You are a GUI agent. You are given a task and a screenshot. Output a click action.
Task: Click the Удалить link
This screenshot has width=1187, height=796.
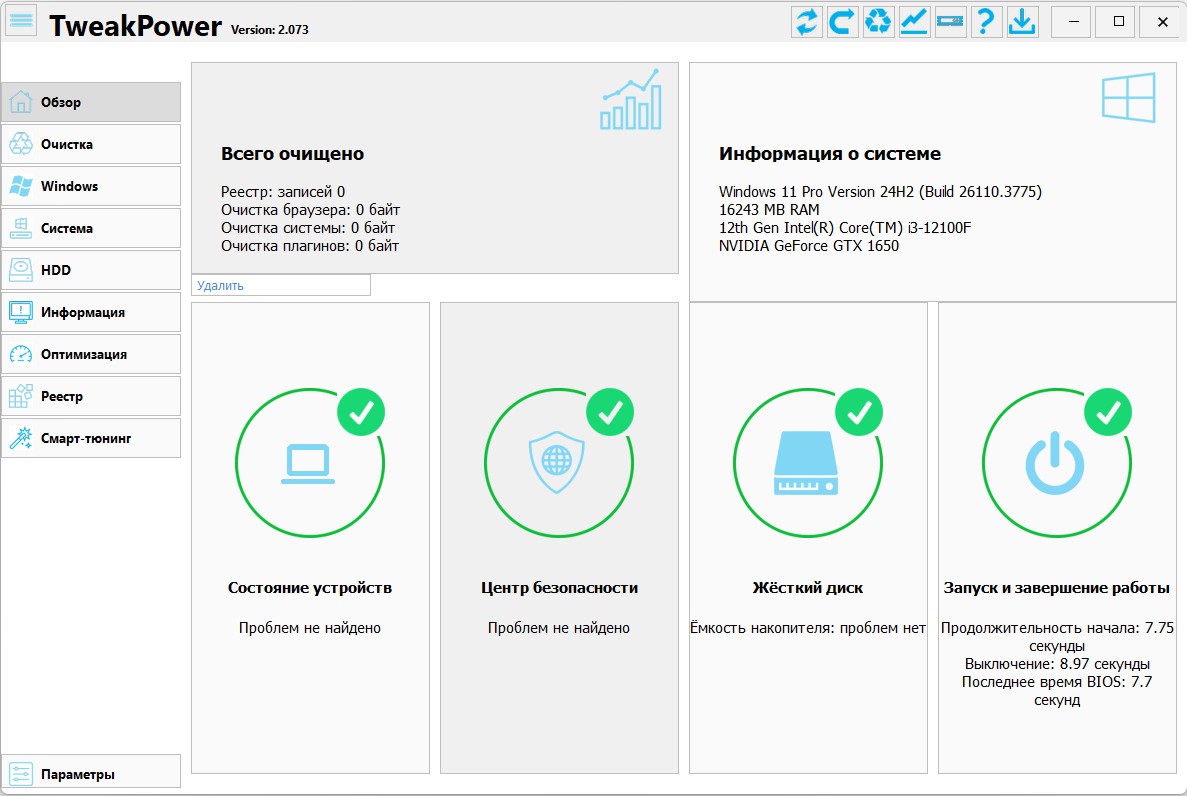tap(220, 286)
